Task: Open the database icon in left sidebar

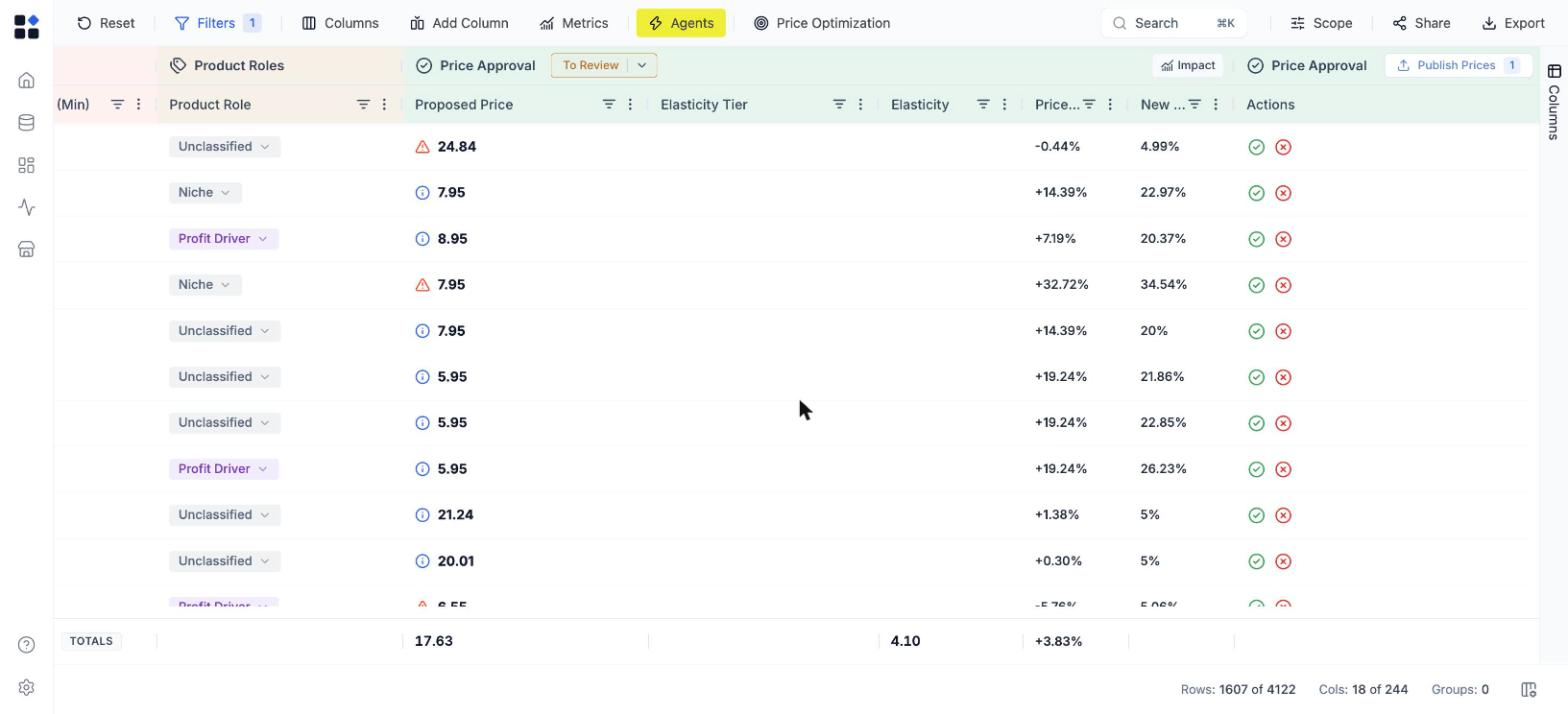Action: coord(27,123)
